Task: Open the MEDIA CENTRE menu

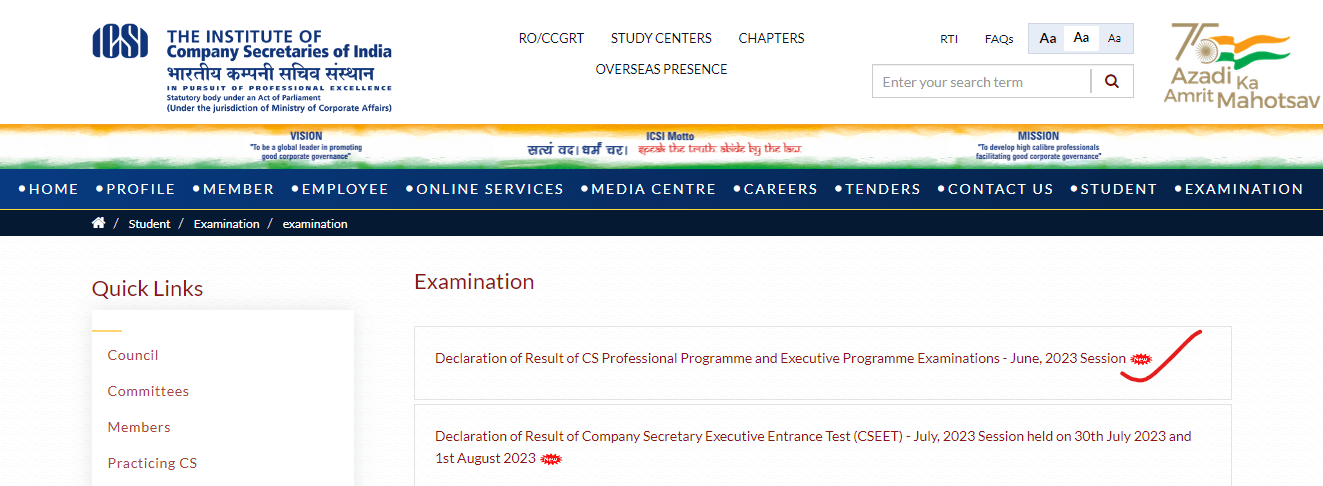Action: [x=649, y=189]
